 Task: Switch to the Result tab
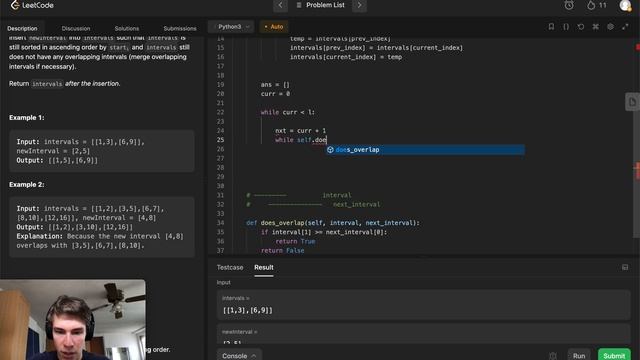coord(264,267)
